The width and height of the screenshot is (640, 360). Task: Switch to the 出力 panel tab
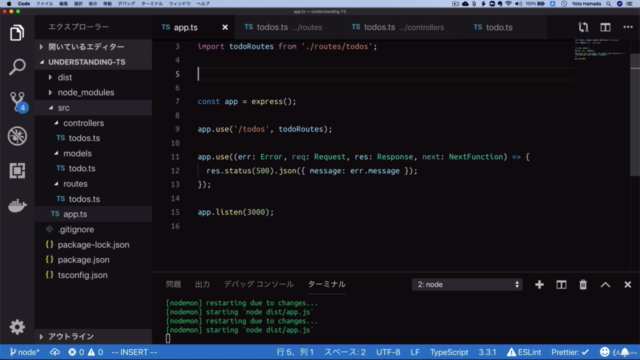click(202, 284)
